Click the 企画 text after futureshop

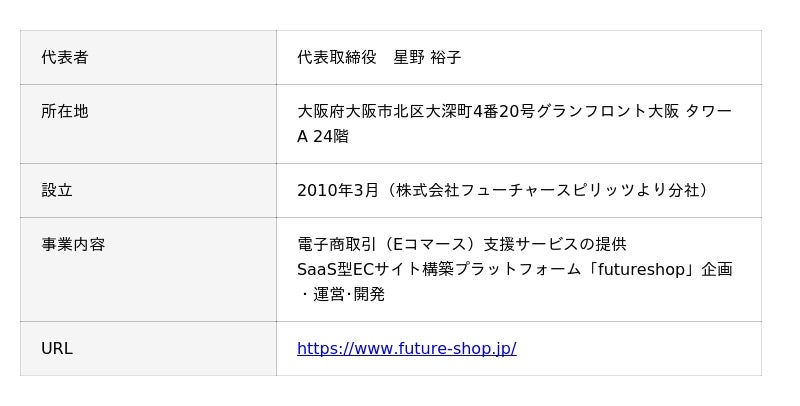coord(717,269)
